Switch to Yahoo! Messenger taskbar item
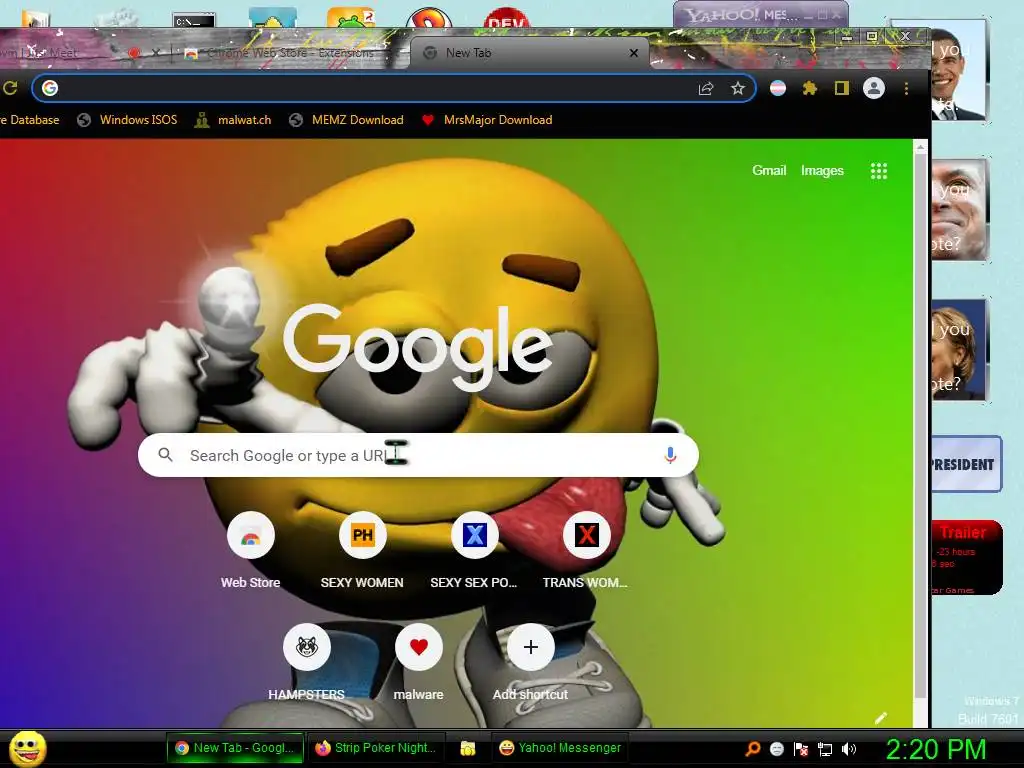 560,748
